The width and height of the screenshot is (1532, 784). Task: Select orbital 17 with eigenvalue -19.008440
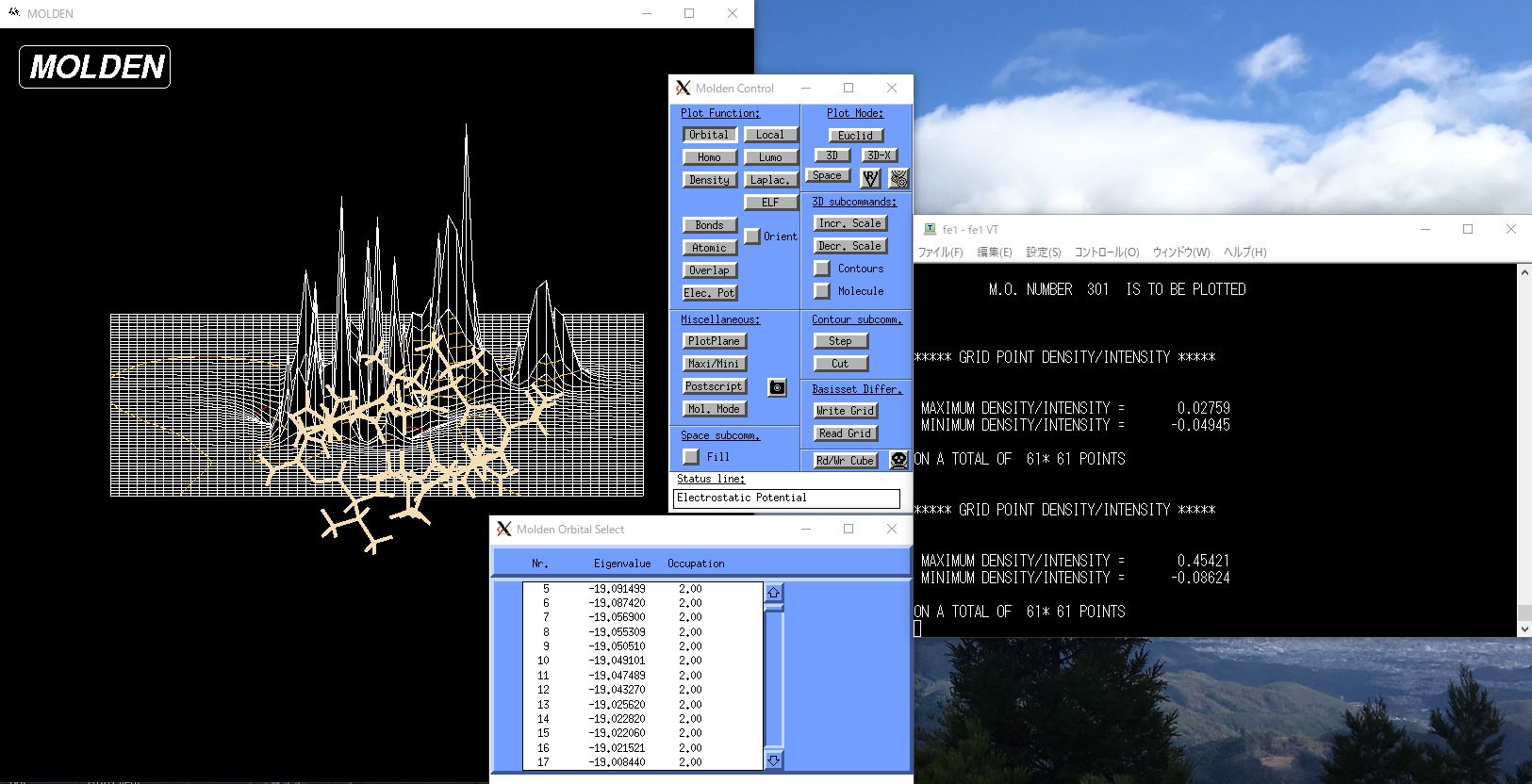643,762
